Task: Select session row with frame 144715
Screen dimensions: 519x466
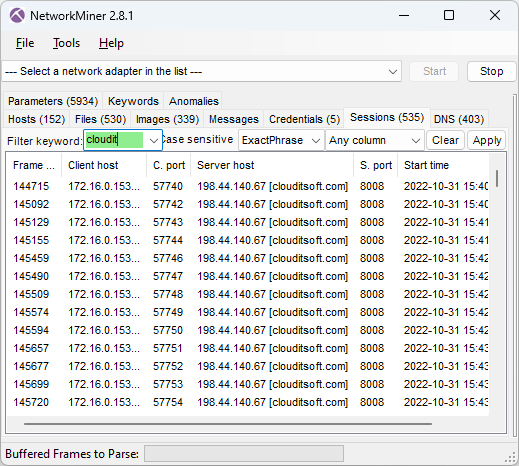Action: click(x=248, y=186)
